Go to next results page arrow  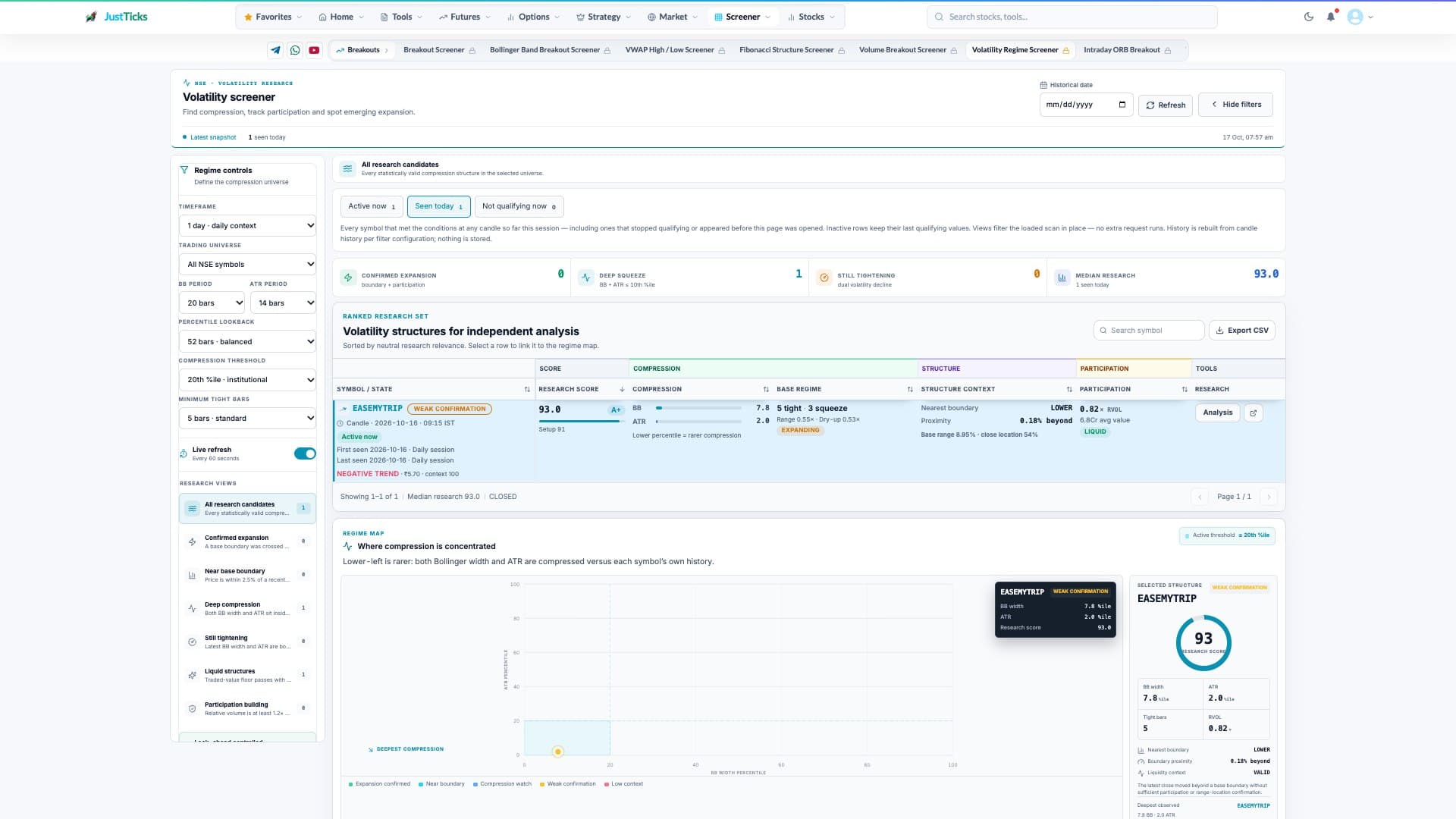1269,497
